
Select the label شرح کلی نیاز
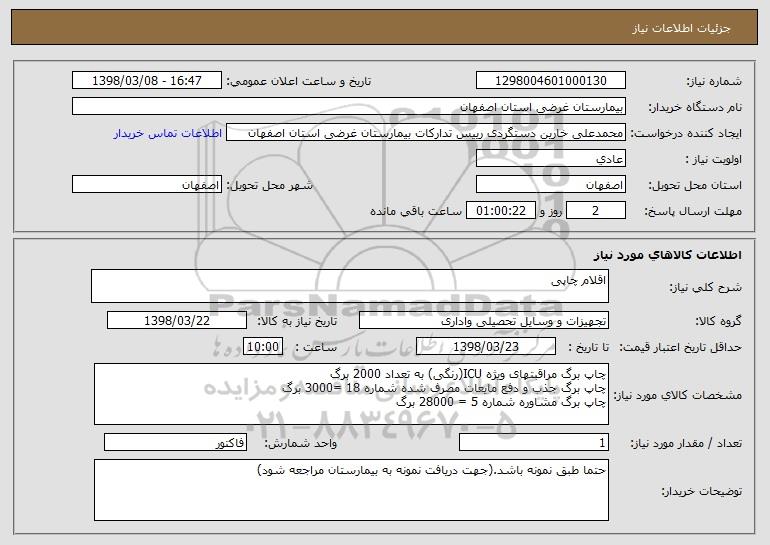coord(706,287)
